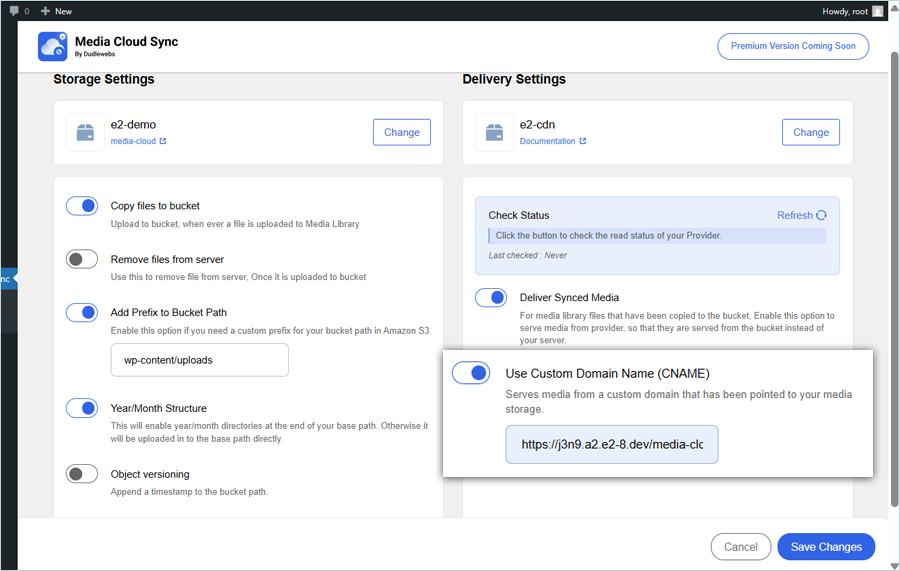Click the comments bubble icon in admin bar
The height and width of the screenshot is (571, 900).
(x=14, y=11)
